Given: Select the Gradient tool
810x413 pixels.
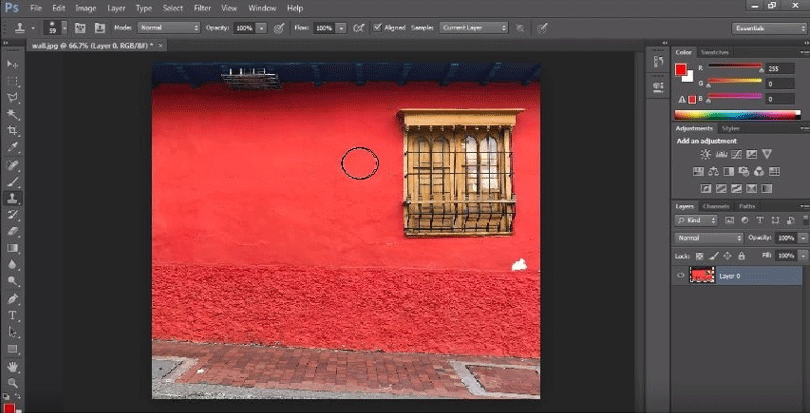Looking at the screenshot, I should click(12, 248).
